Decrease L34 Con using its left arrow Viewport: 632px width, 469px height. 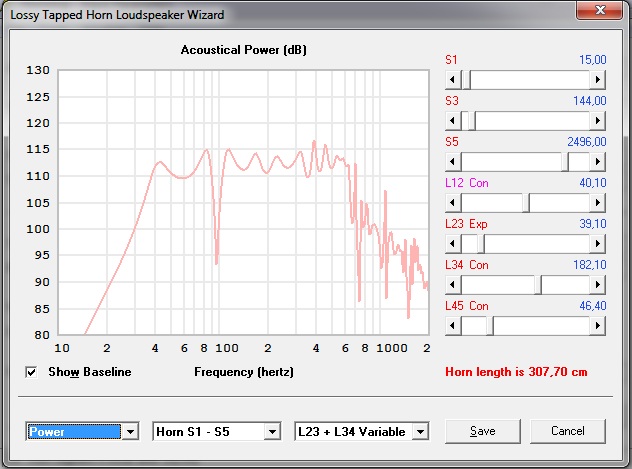tap(453, 284)
